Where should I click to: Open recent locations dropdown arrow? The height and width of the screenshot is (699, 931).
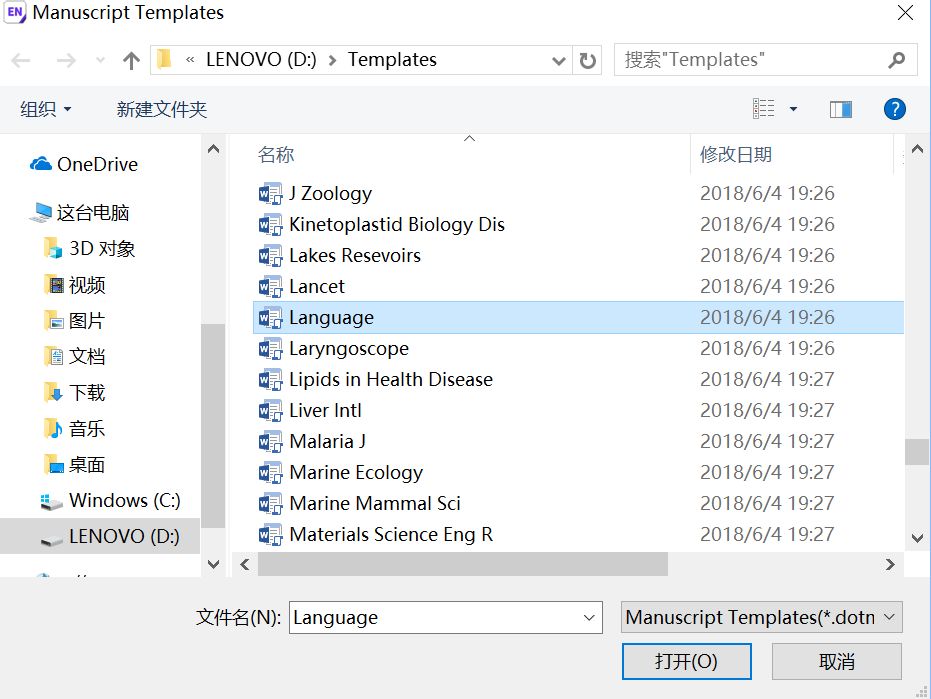coord(100,60)
